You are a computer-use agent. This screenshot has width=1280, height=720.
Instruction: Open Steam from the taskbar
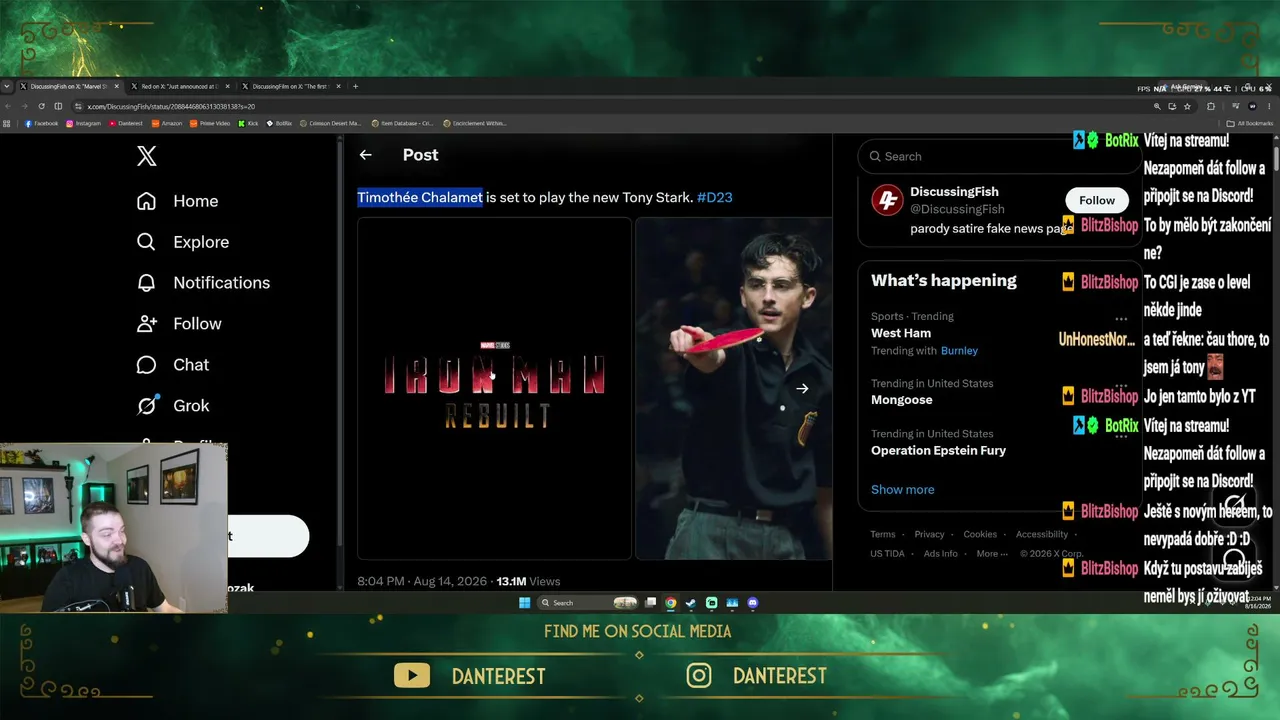[690, 603]
